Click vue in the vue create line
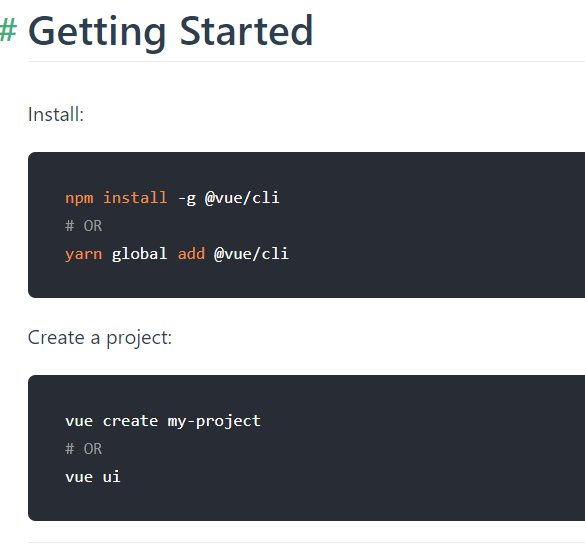The image size is (585, 546). [x=79, y=421]
